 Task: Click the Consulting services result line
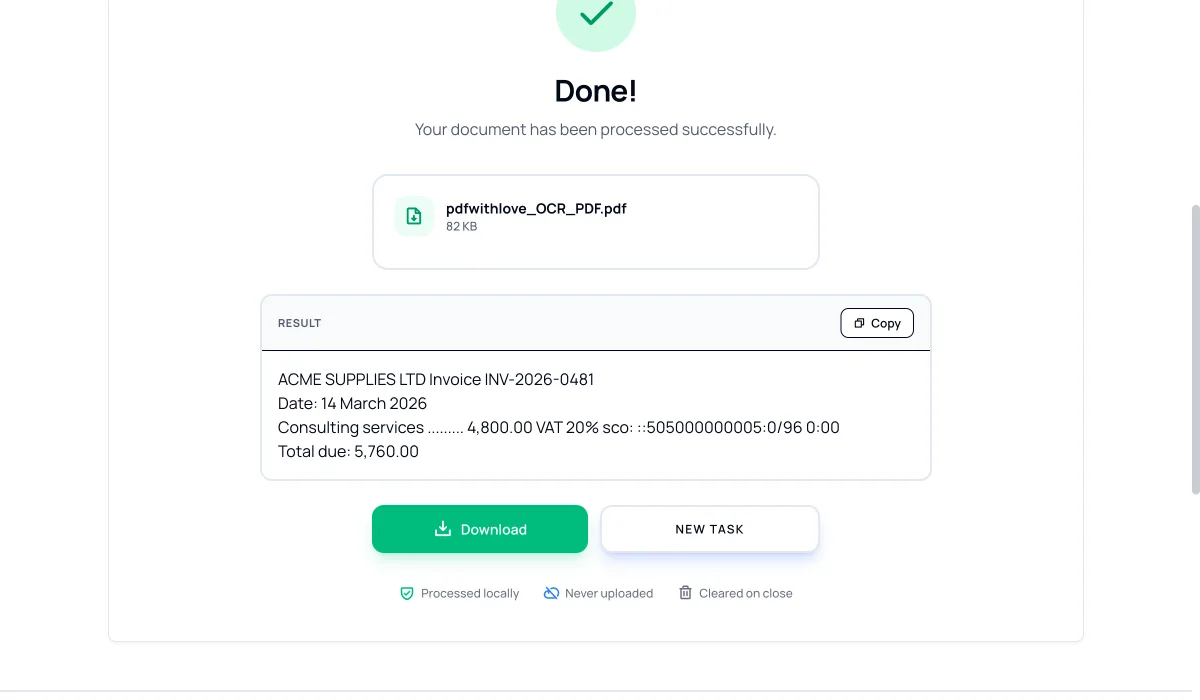point(559,427)
